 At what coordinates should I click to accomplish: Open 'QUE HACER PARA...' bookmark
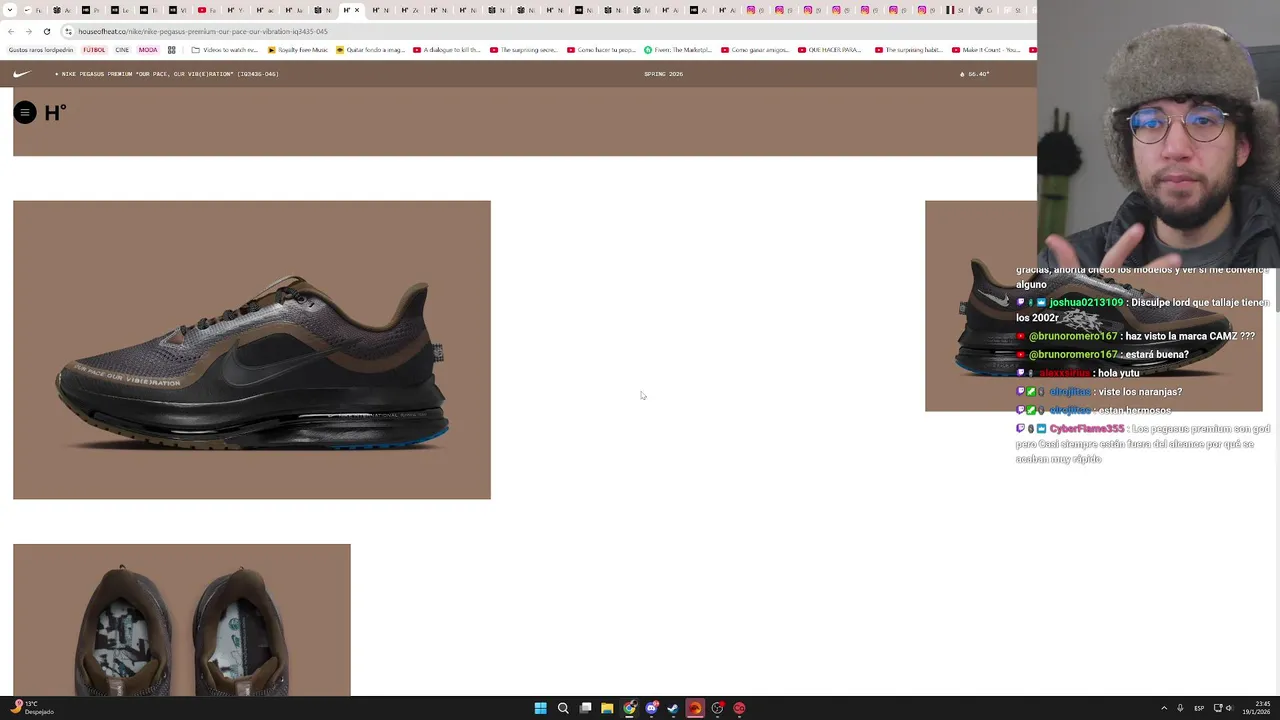coord(830,50)
